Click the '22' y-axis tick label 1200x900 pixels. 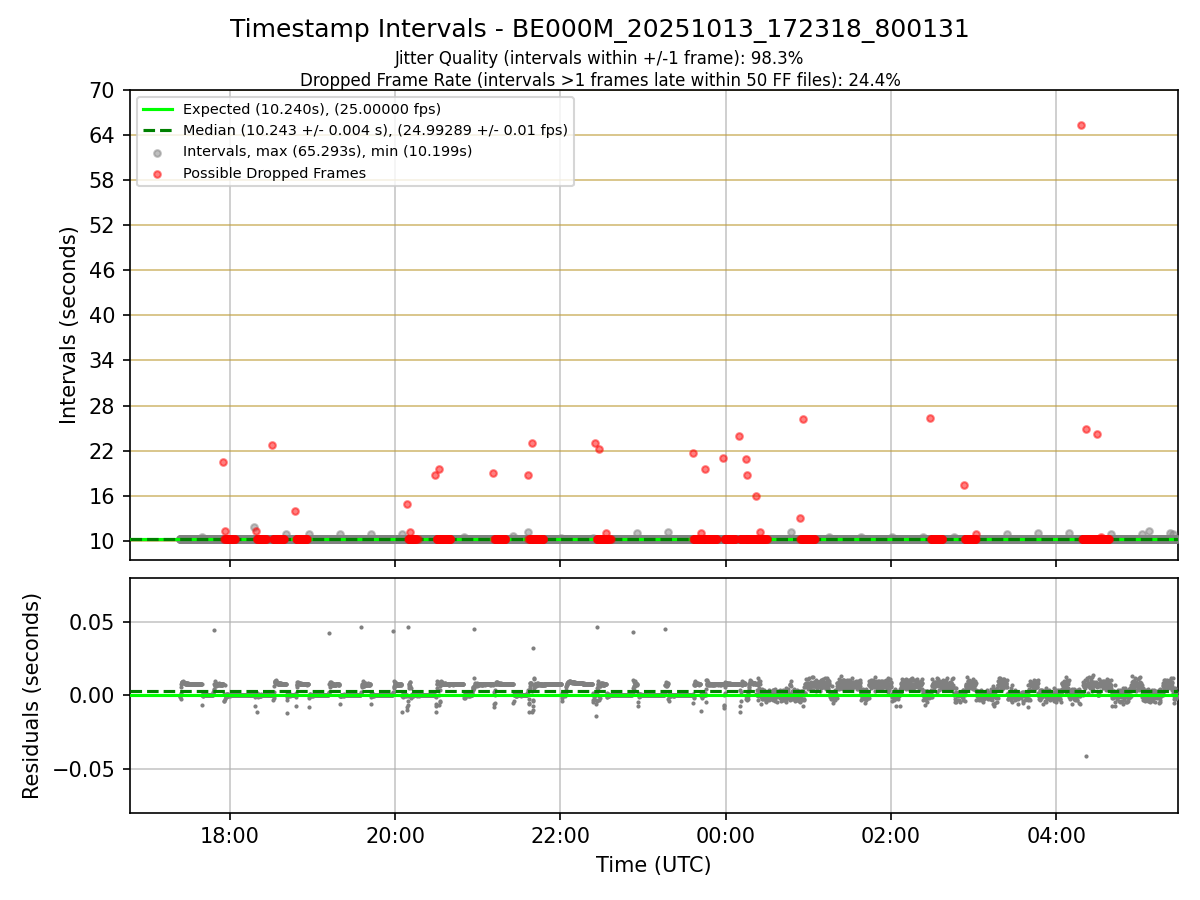[x=103, y=451]
